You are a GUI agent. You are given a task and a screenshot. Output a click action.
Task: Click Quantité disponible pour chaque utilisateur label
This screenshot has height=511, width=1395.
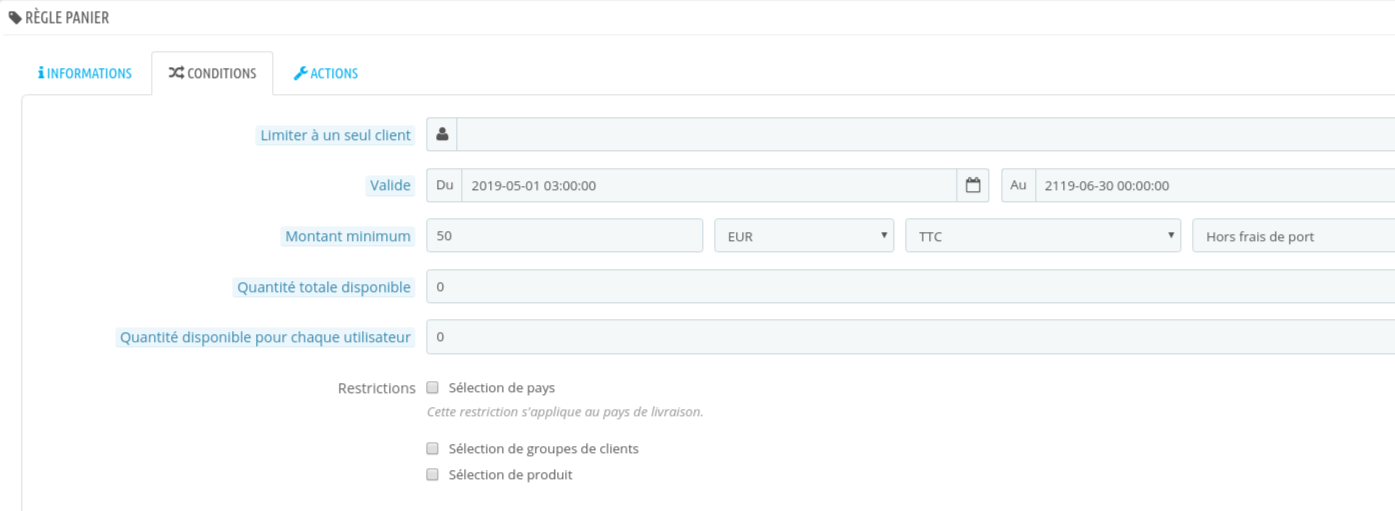(x=265, y=337)
